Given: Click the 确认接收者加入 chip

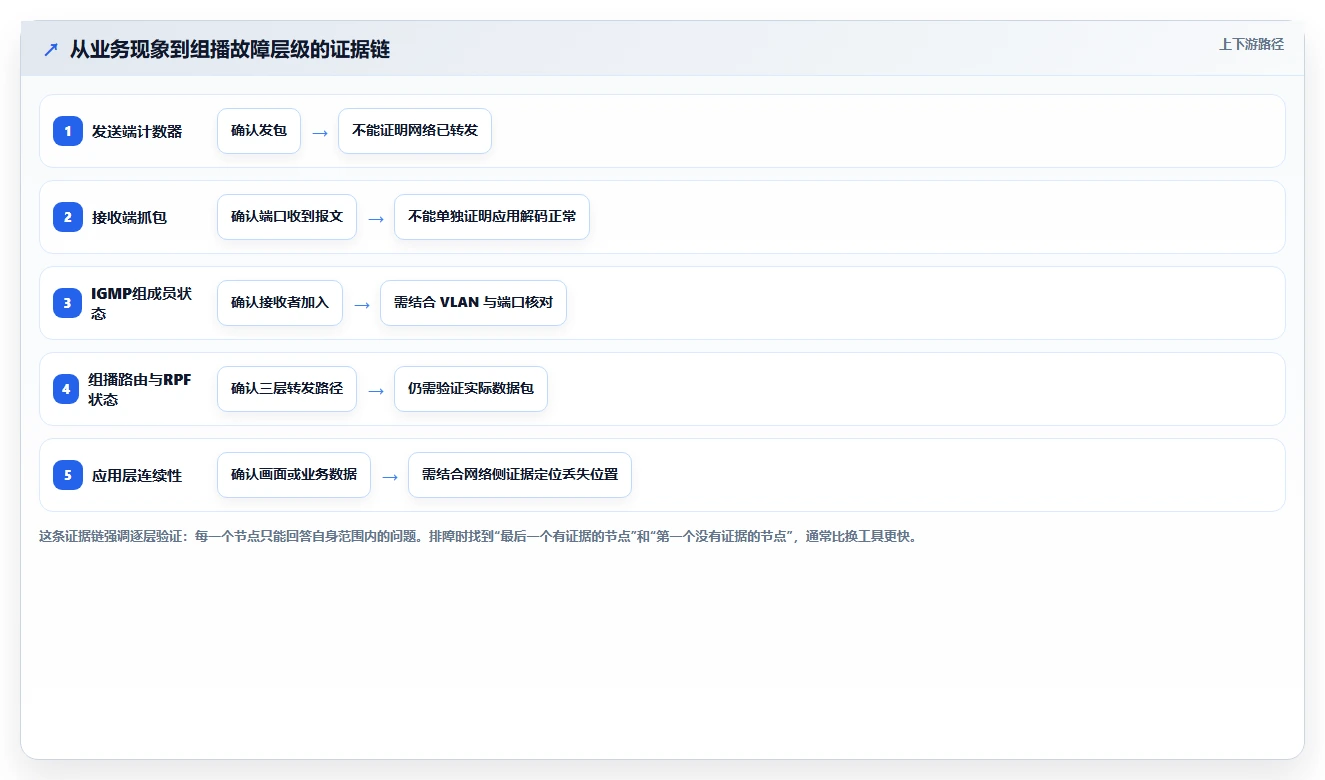Looking at the screenshot, I should click(280, 303).
